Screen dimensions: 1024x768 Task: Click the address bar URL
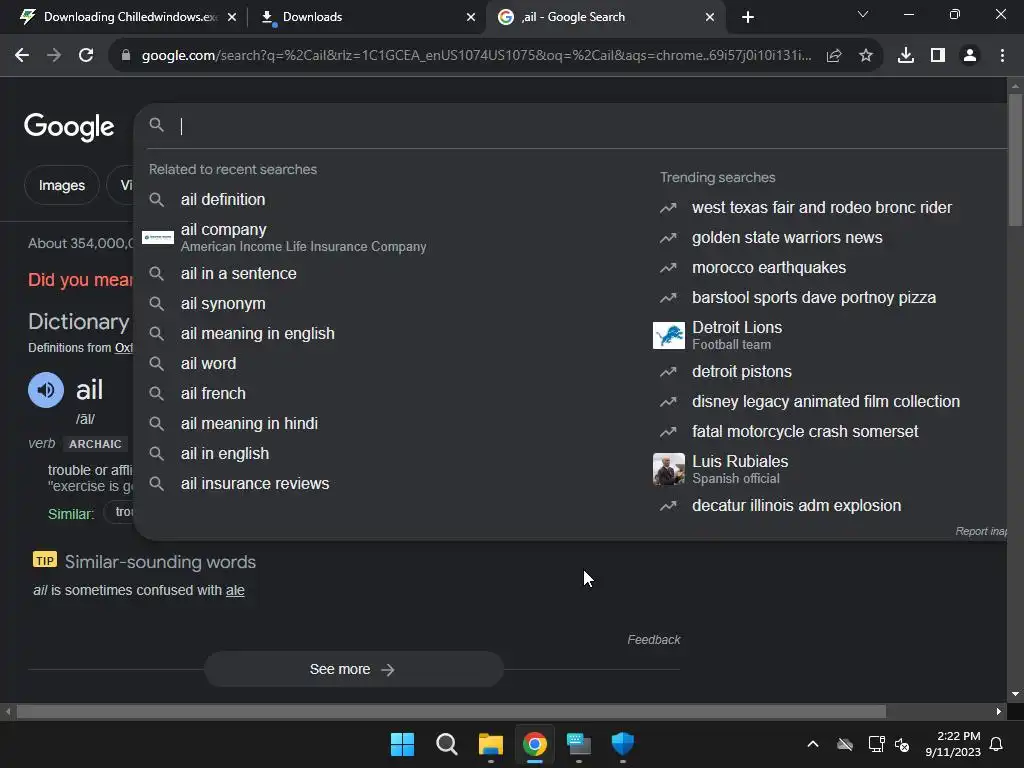(x=476, y=56)
